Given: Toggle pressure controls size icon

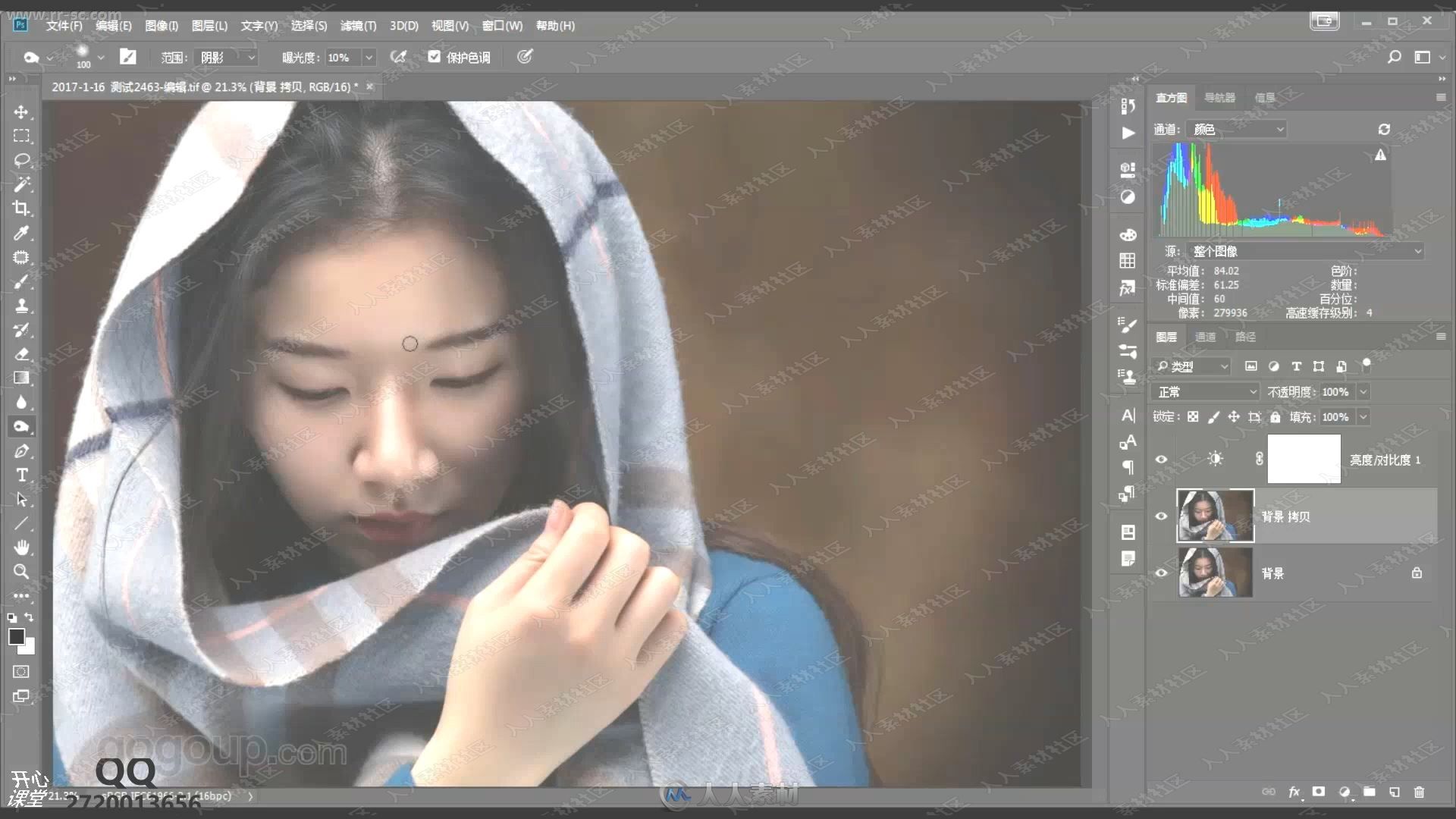Looking at the screenshot, I should [x=525, y=57].
